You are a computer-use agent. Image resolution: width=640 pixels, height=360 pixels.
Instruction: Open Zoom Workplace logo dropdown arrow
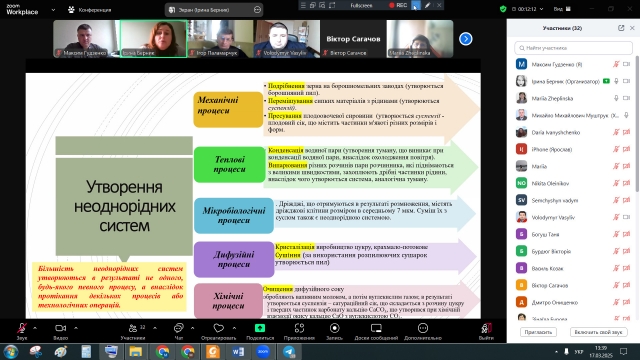[x=53, y=10]
